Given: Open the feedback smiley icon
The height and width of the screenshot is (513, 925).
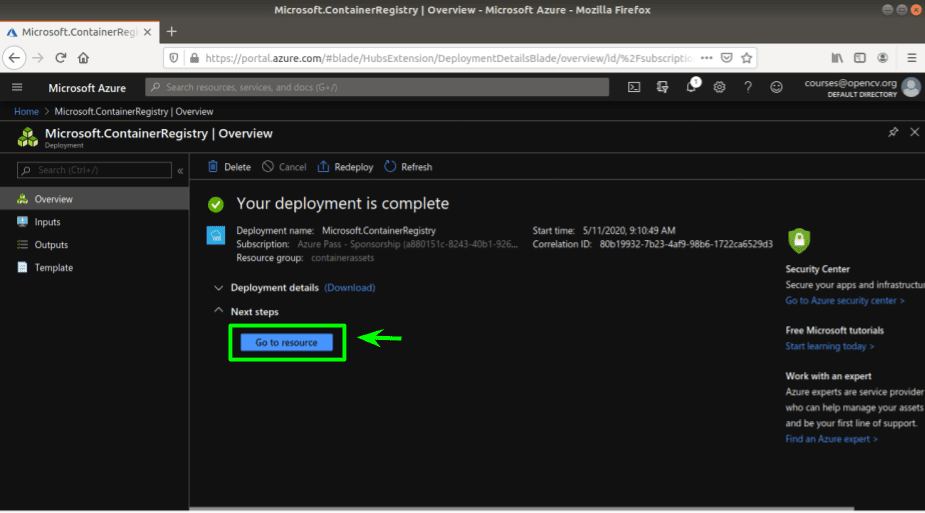Looking at the screenshot, I should click(x=776, y=87).
